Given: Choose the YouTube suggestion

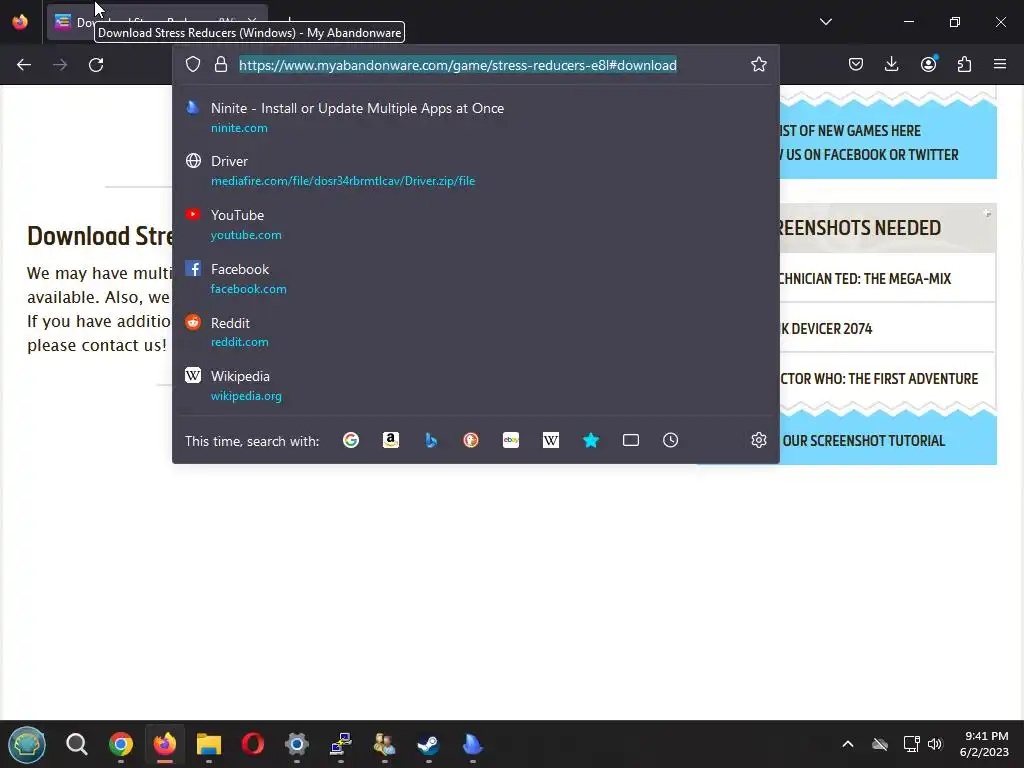Looking at the screenshot, I should point(475,225).
